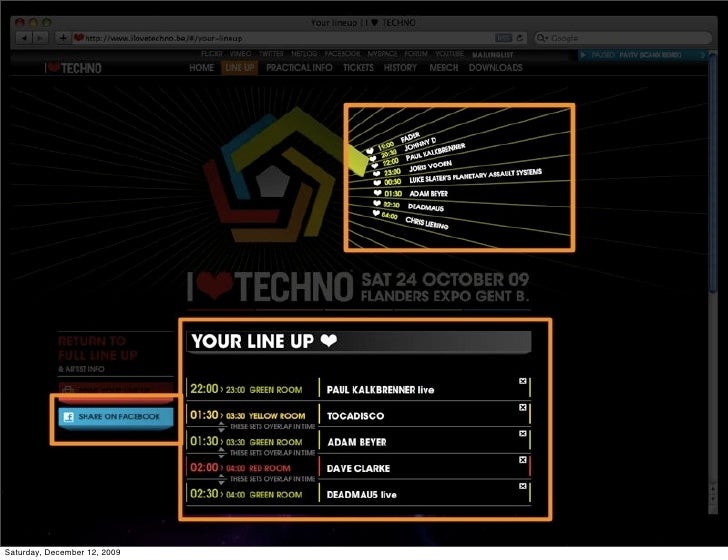Screen dimensions: 728x560
Task: Follow the MYSPACE link in top bar
Action: (383, 54)
